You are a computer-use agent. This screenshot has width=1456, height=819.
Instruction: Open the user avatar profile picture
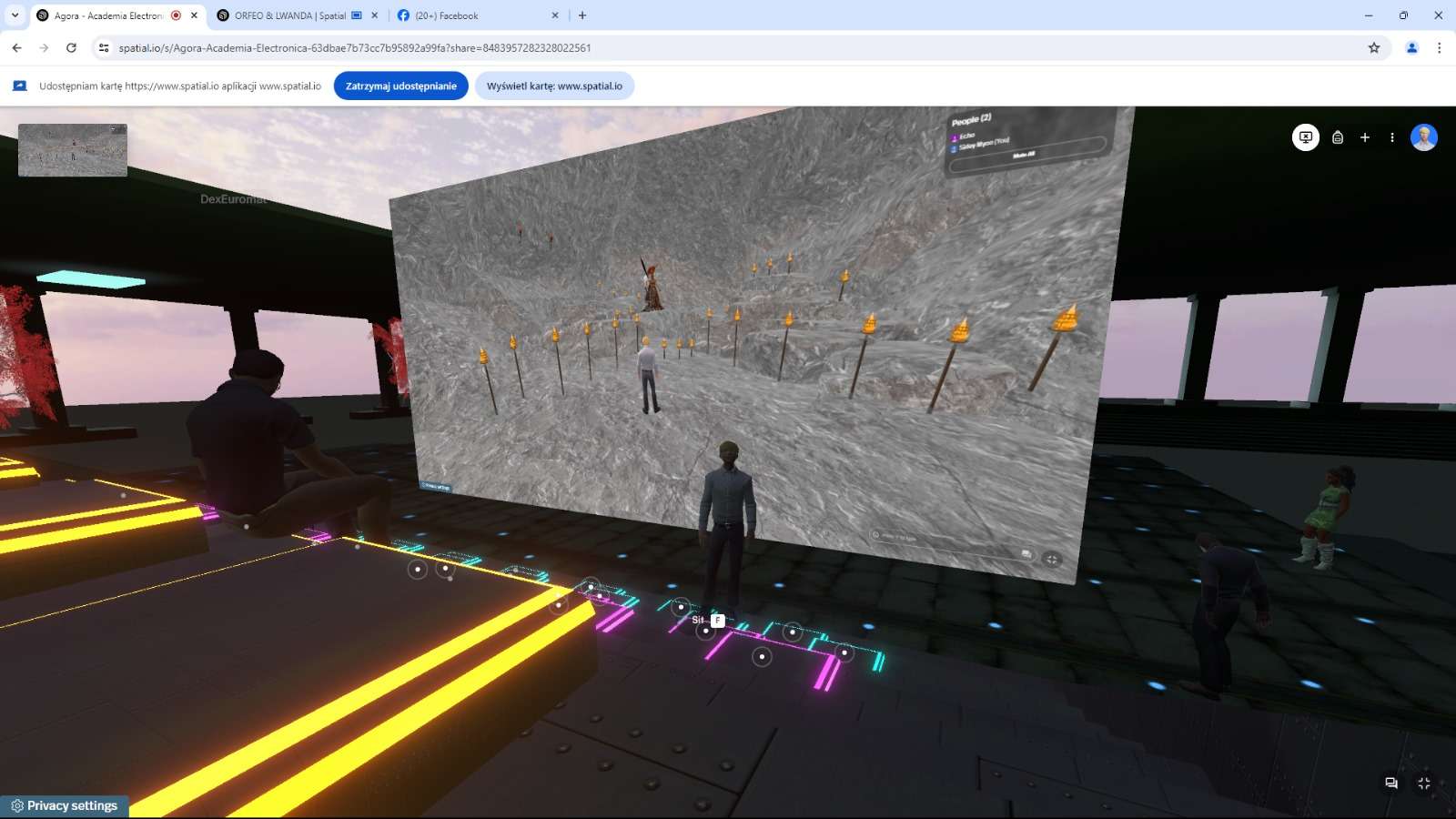coord(1424,137)
